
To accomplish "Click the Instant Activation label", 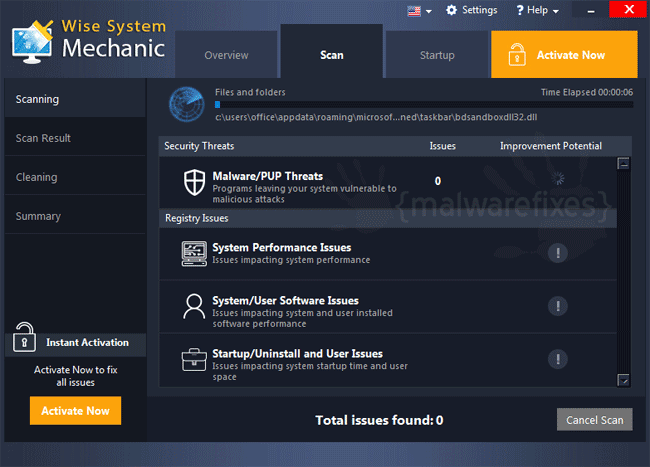I will (87, 342).
